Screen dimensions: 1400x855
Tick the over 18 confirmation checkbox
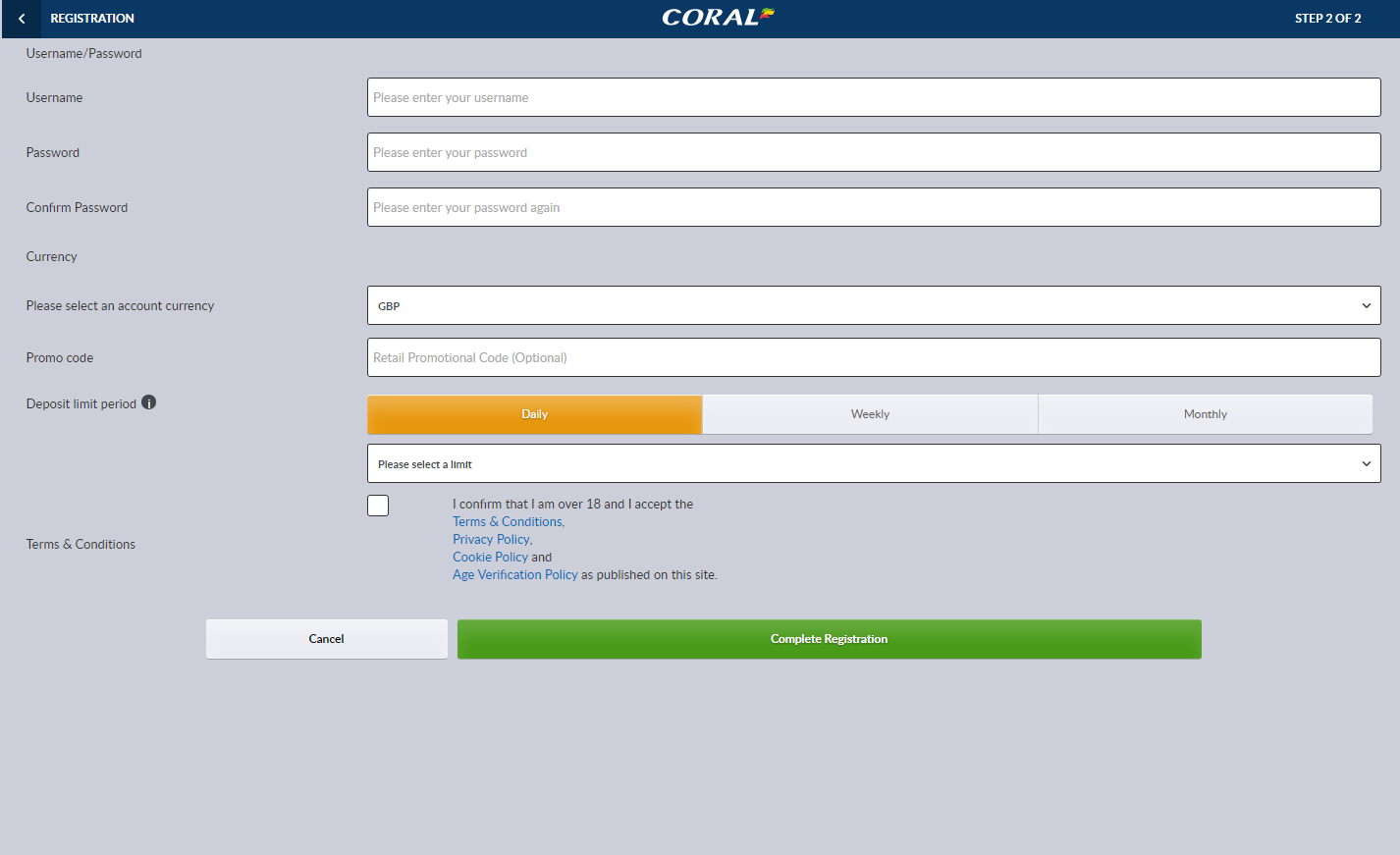pyautogui.click(x=378, y=506)
